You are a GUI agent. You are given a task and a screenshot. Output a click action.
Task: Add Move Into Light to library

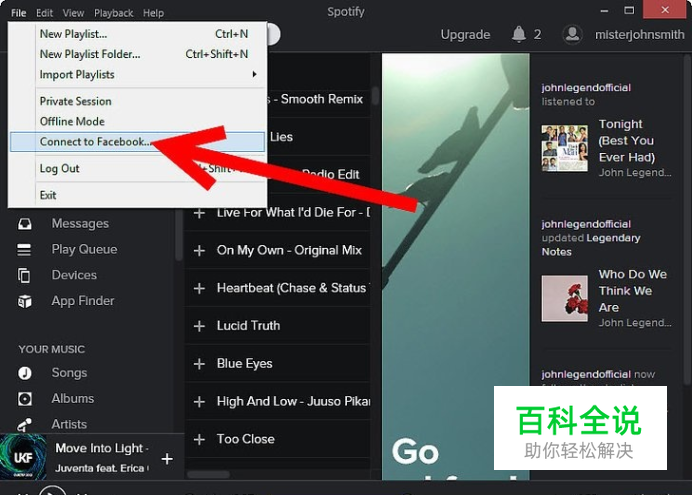(x=167, y=459)
